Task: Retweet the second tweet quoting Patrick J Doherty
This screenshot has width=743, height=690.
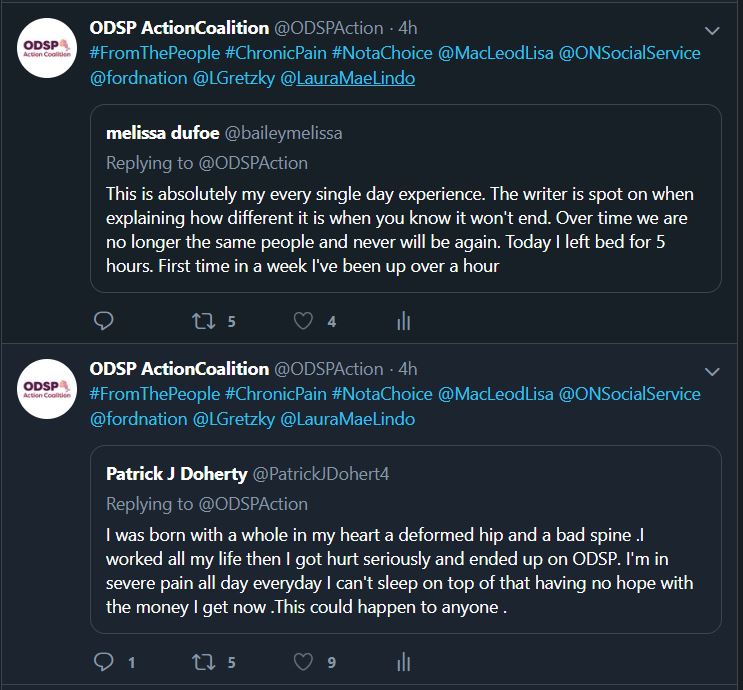Action: [x=203, y=662]
